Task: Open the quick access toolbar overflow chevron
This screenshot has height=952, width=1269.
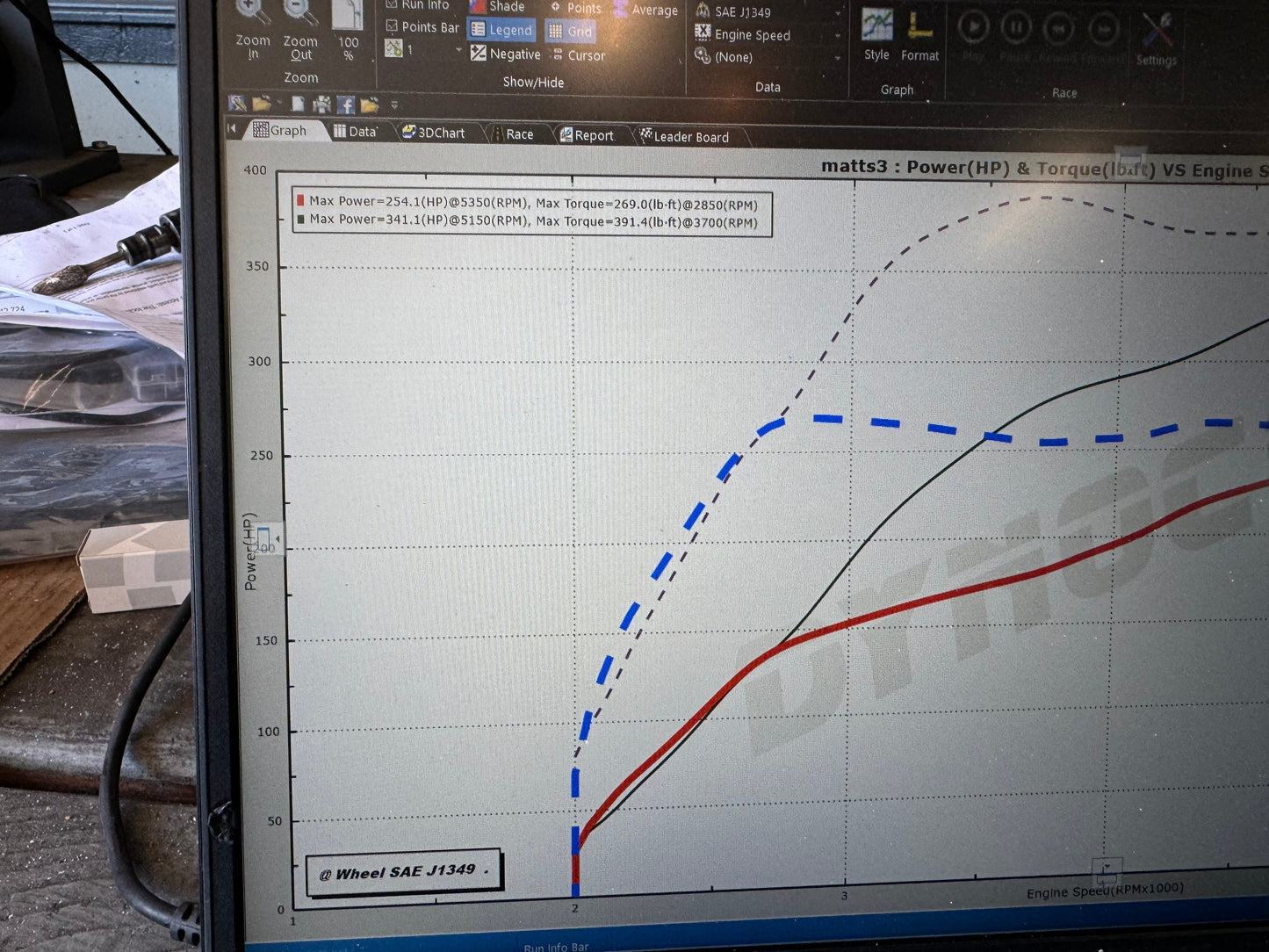Action: tap(396, 105)
